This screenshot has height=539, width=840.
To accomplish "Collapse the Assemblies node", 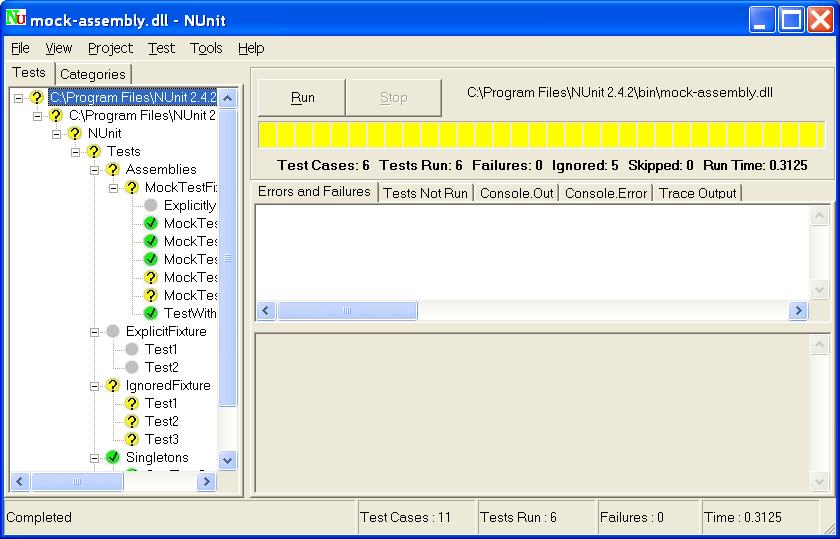I will click(x=94, y=170).
